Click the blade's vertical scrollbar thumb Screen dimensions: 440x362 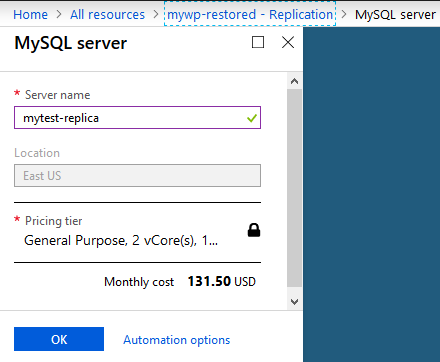pyautogui.click(x=294, y=188)
